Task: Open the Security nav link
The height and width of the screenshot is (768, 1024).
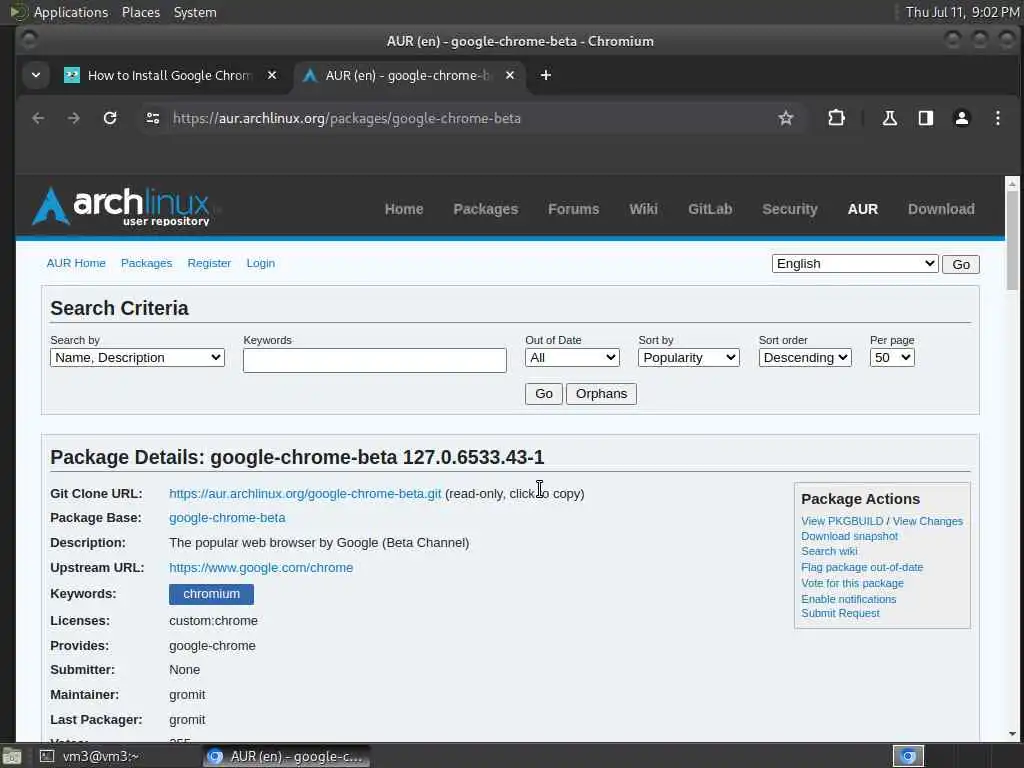Action: 790,209
